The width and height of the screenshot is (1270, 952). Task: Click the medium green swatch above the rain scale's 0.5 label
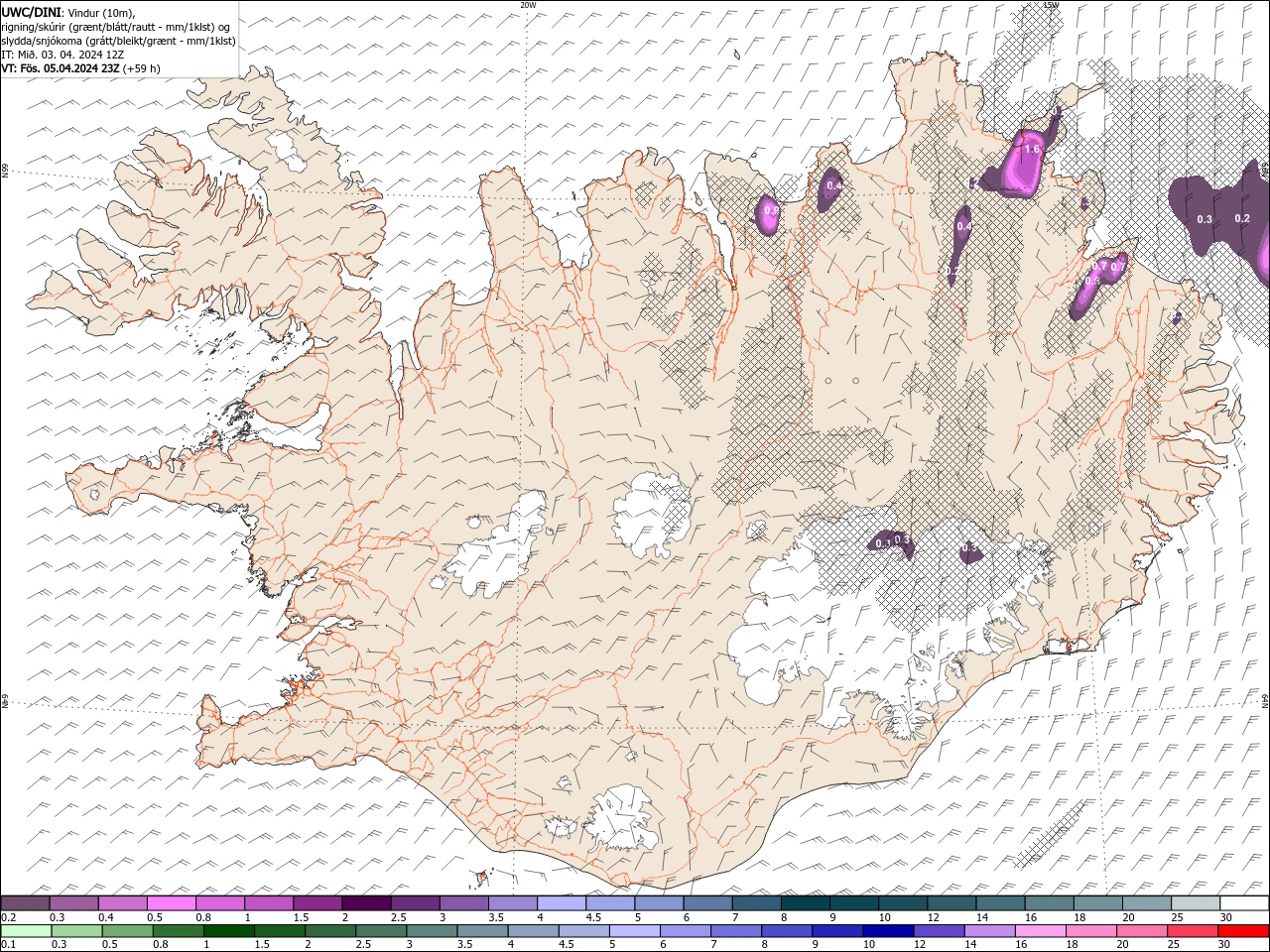128,931
